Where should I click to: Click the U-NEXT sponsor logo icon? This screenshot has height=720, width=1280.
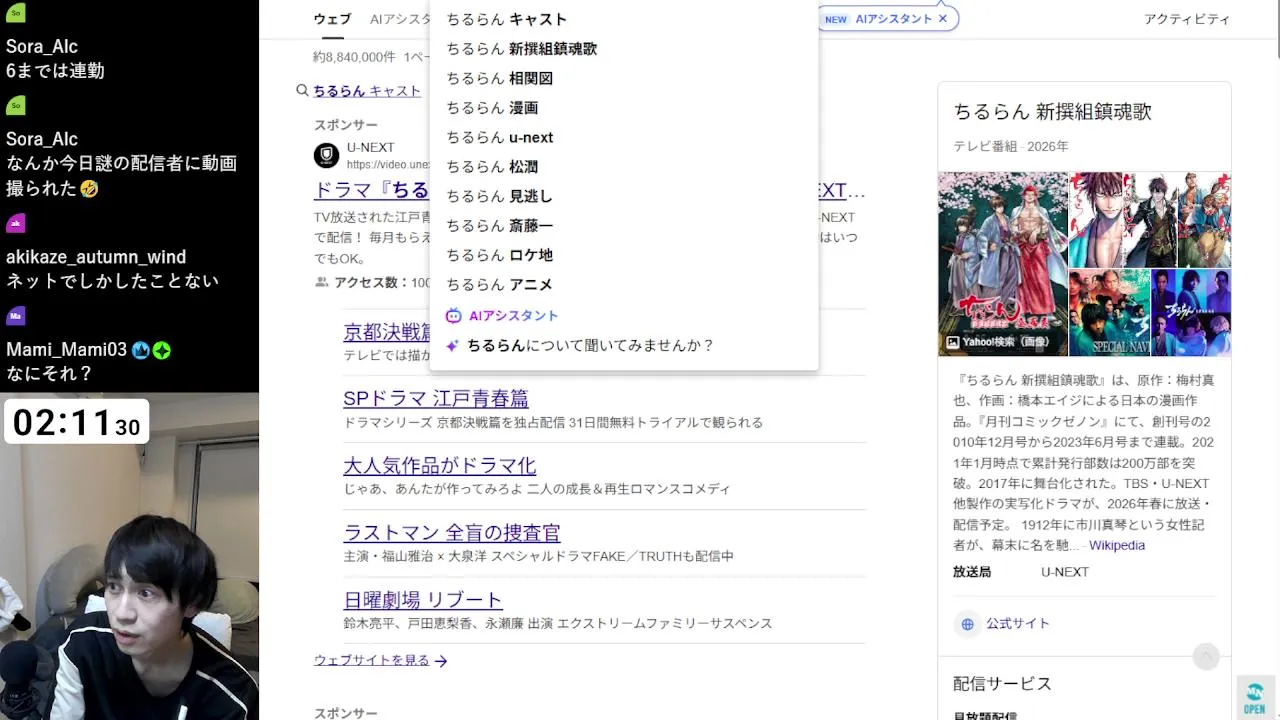(326, 155)
